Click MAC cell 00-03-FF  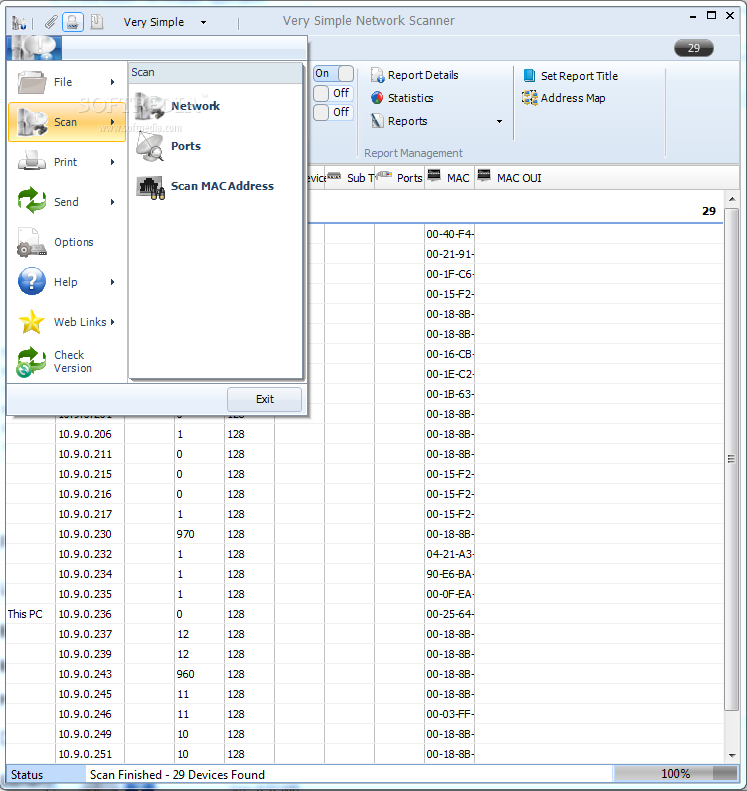449,714
